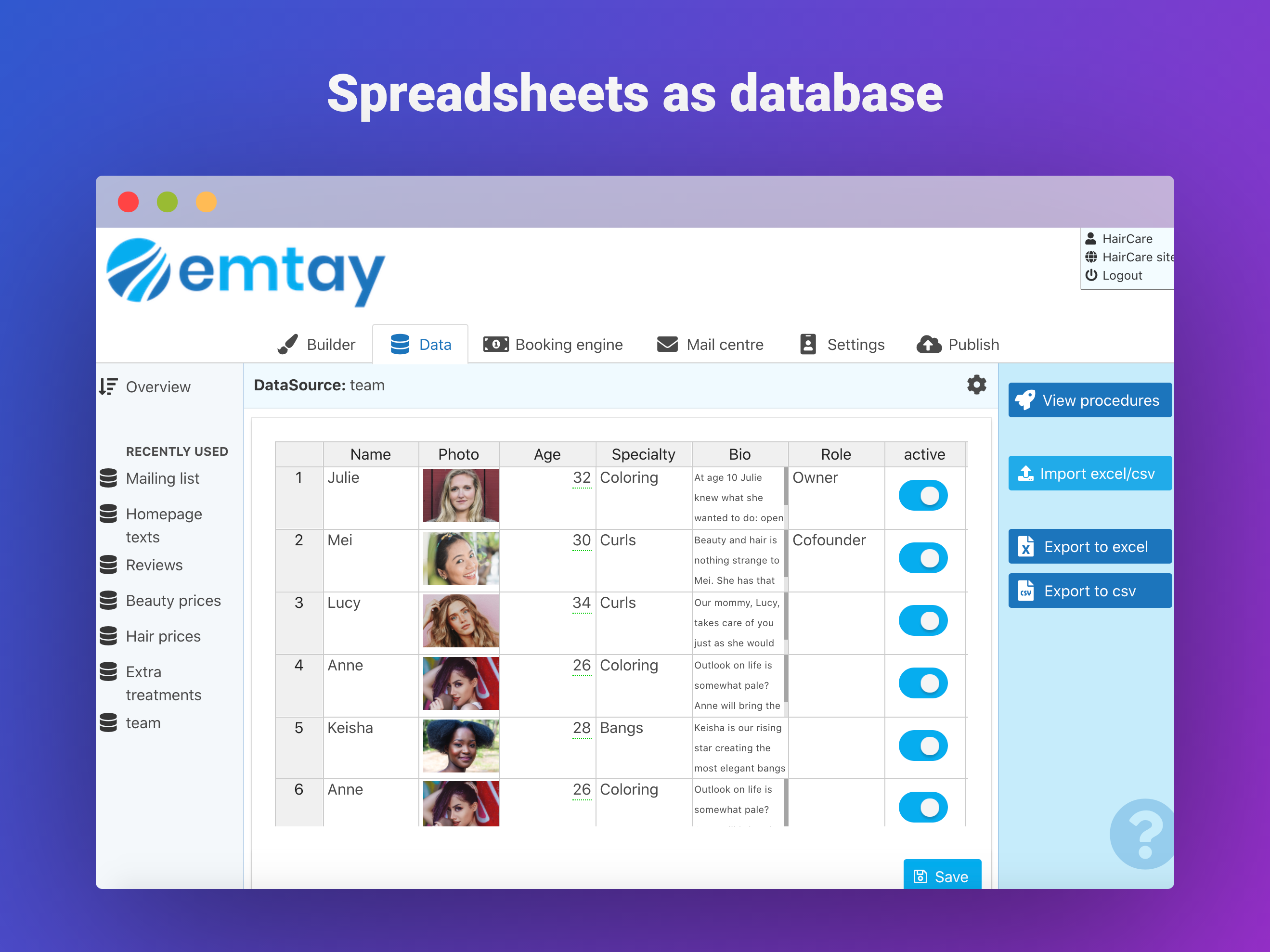This screenshot has height=952, width=1270.
Task: Click the HairCare site globe icon
Action: (1091, 257)
